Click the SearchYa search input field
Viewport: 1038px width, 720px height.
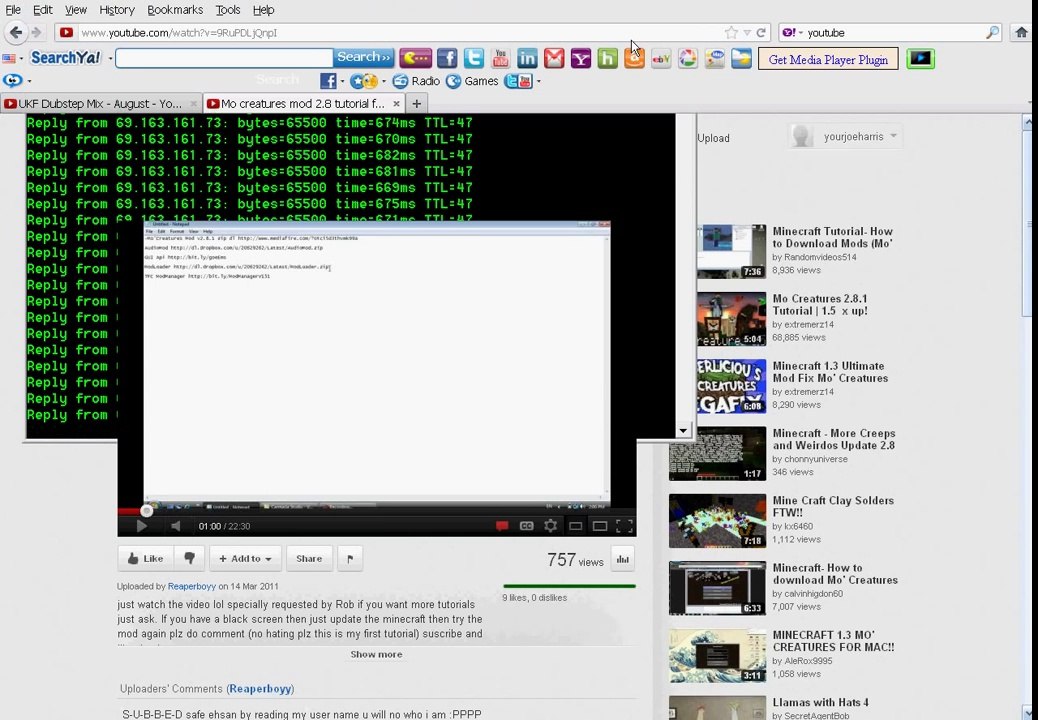click(x=224, y=58)
